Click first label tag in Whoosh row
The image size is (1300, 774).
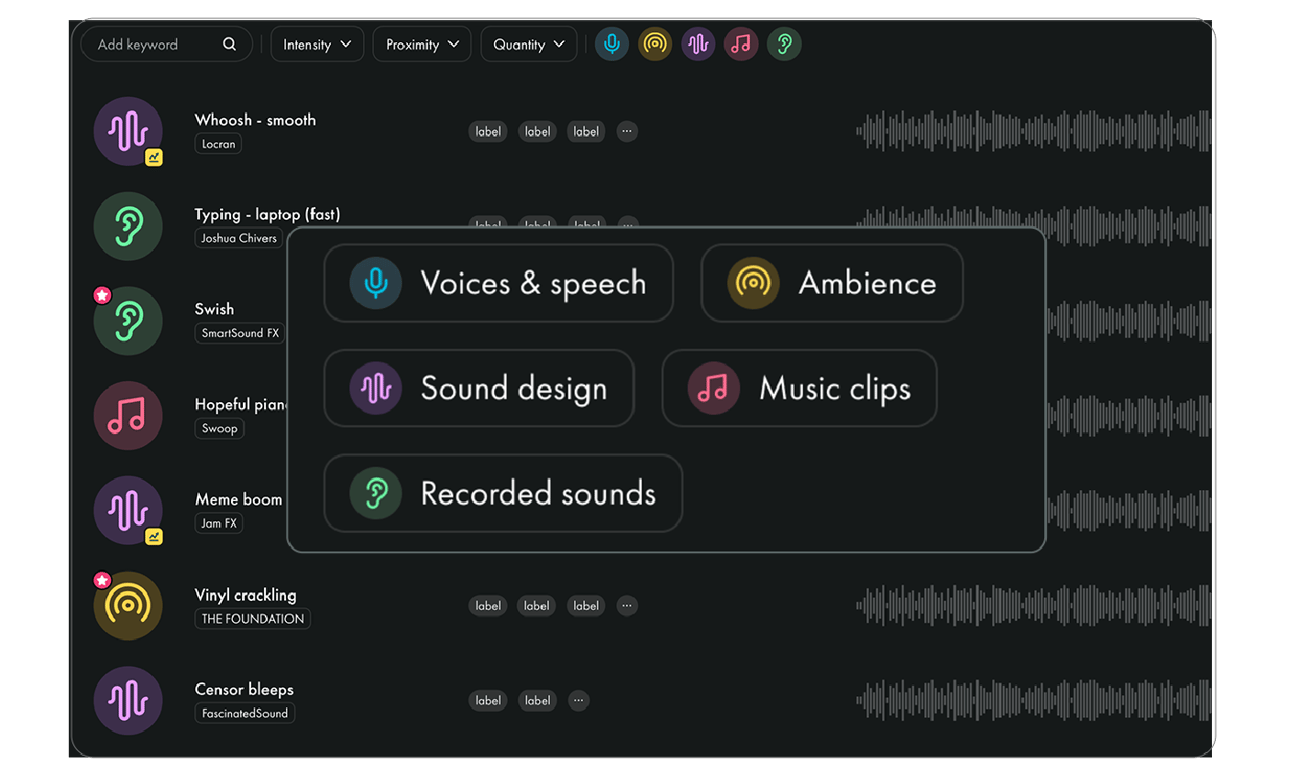(488, 131)
